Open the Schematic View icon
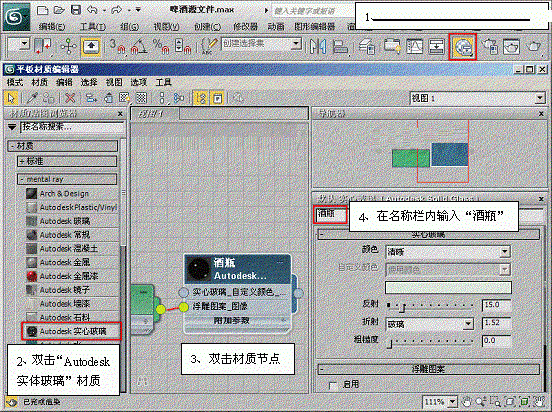Image resolution: width=552 pixels, height=412 pixels. click(436, 47)
